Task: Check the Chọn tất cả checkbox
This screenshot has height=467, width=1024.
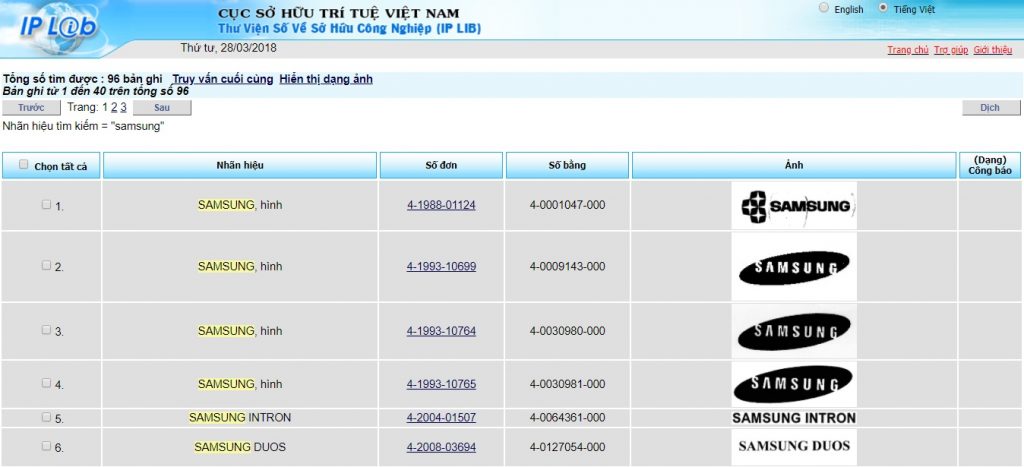Action: [x=24, y=165]
